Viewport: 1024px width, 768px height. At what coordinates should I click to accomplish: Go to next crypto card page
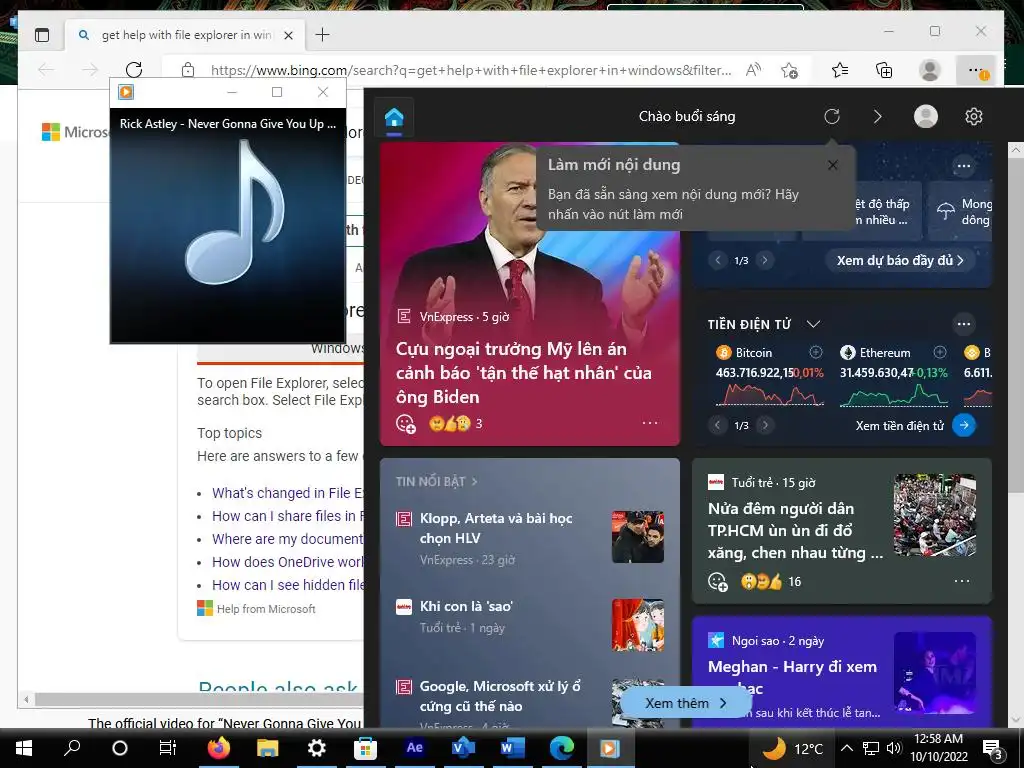point(765,425)
